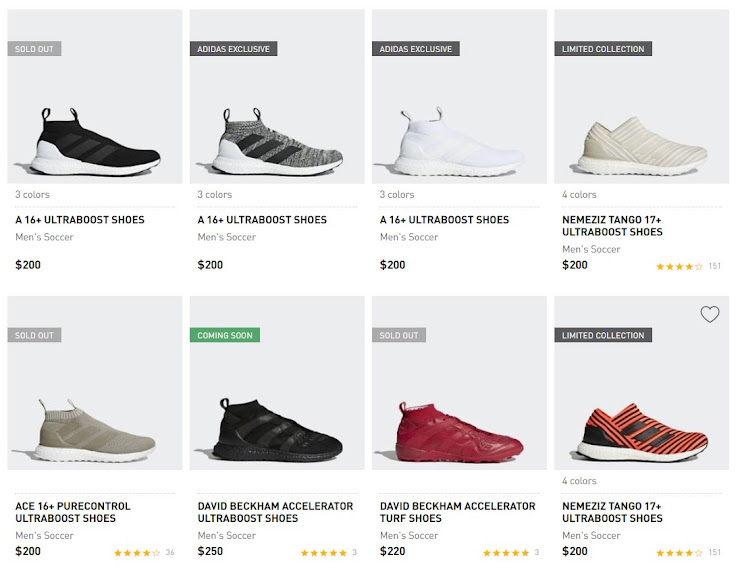Screen dimensions: 738x574
Task: Click the five-star rating of Beckham Ultraboost Shoes
Action: click(x=324, y=552)
